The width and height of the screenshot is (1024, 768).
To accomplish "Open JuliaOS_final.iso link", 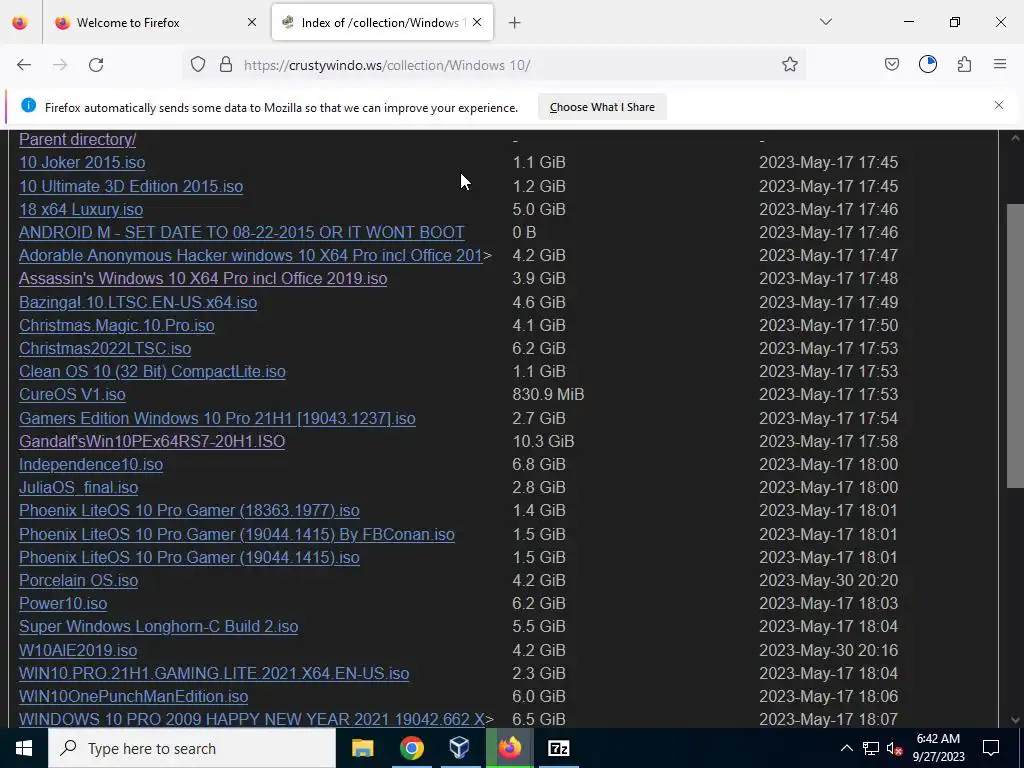I will tap(78, 487).
